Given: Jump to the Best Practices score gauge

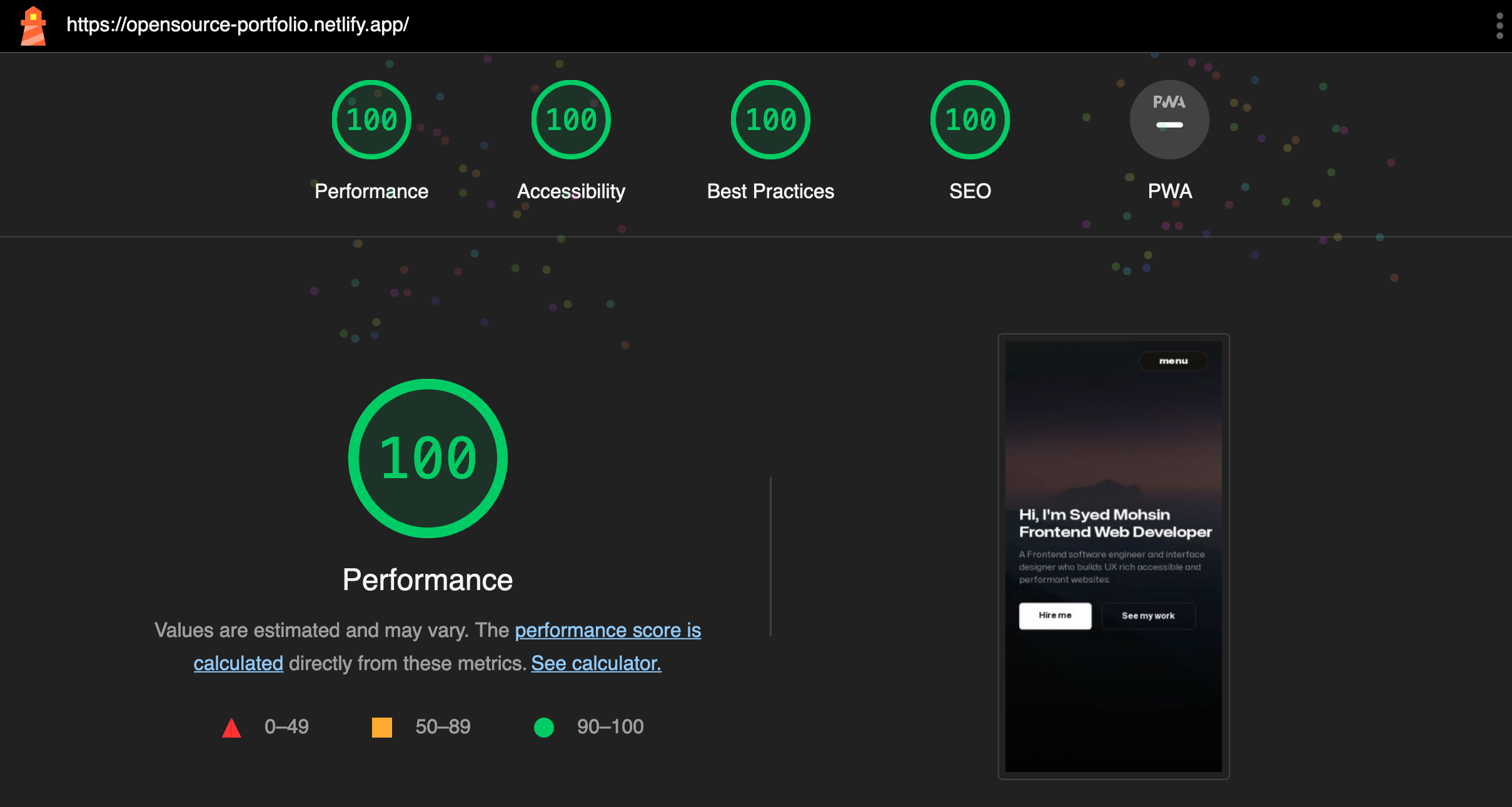Looking at the screenshot, I should click(x=770, y=119).
